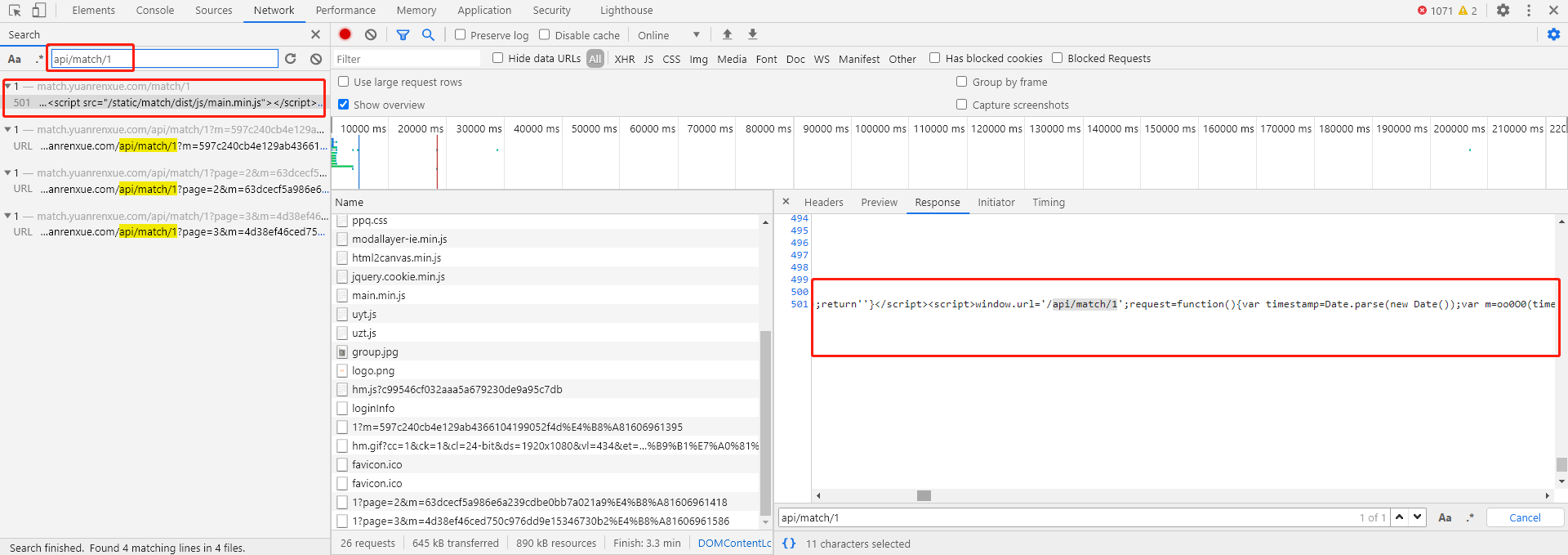Go to previous match in response search
This screenshot has height=555, width=1568.
pos(1400,517)
